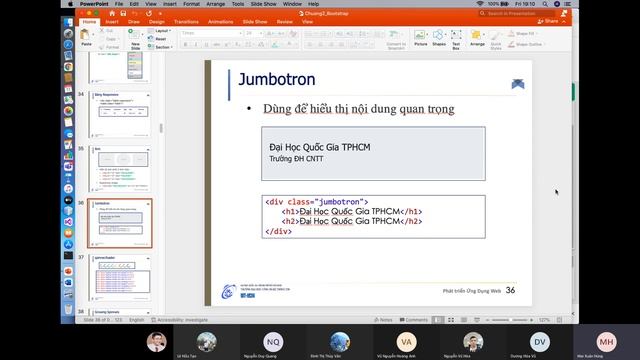This screenshot has height=360, width=640.
Task: Toggle Underline formatting
Action: (x=206, y=44)
